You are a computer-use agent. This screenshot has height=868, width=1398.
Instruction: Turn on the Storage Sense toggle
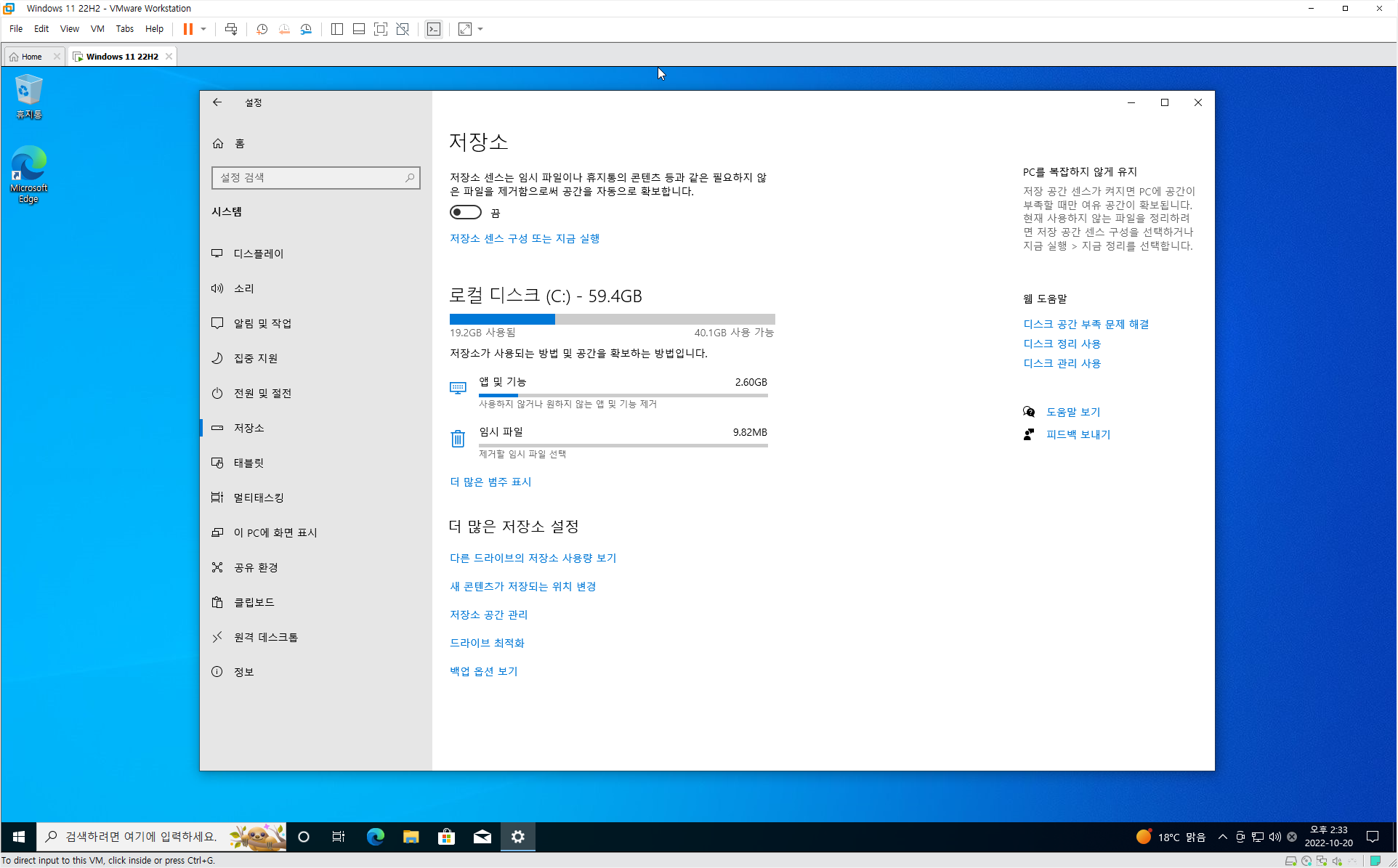tap(465, 212)
